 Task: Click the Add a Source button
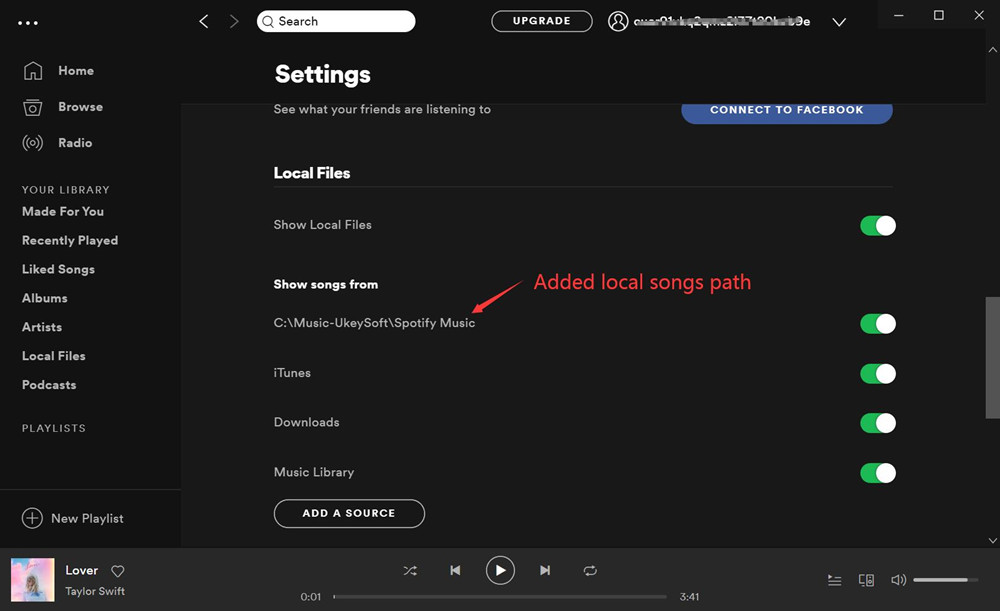pos(349,513)
